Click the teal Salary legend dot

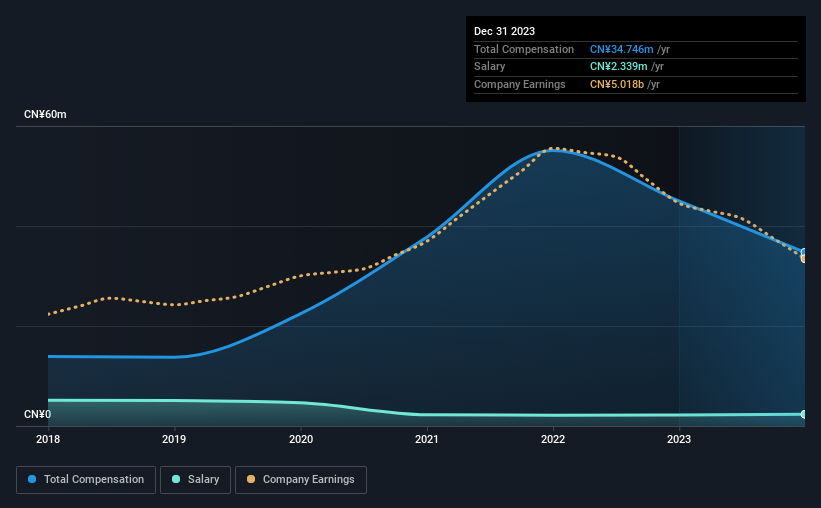click(176, 479)
